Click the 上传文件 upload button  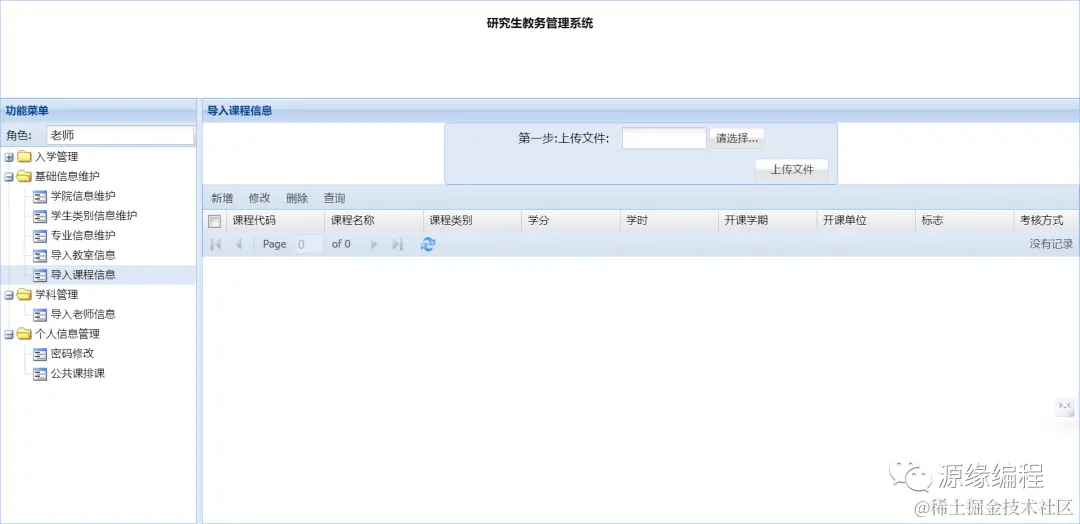[x=792, y=169]
